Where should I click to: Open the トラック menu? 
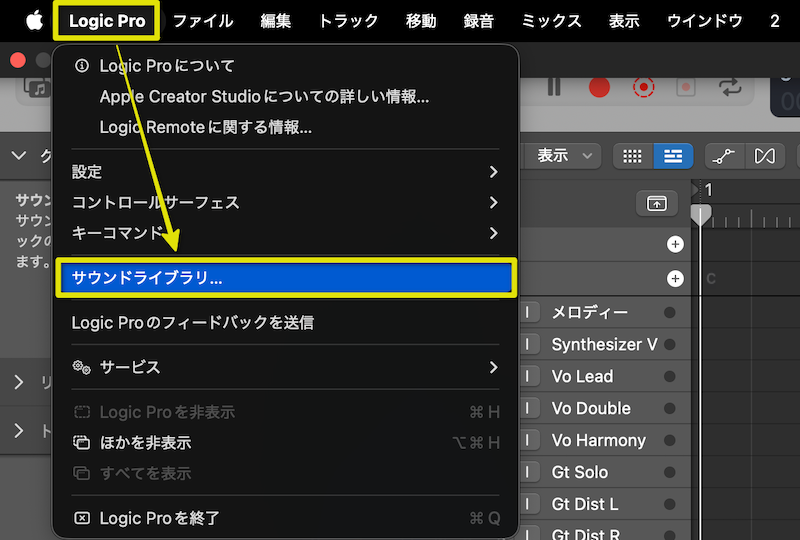(348, 21)
